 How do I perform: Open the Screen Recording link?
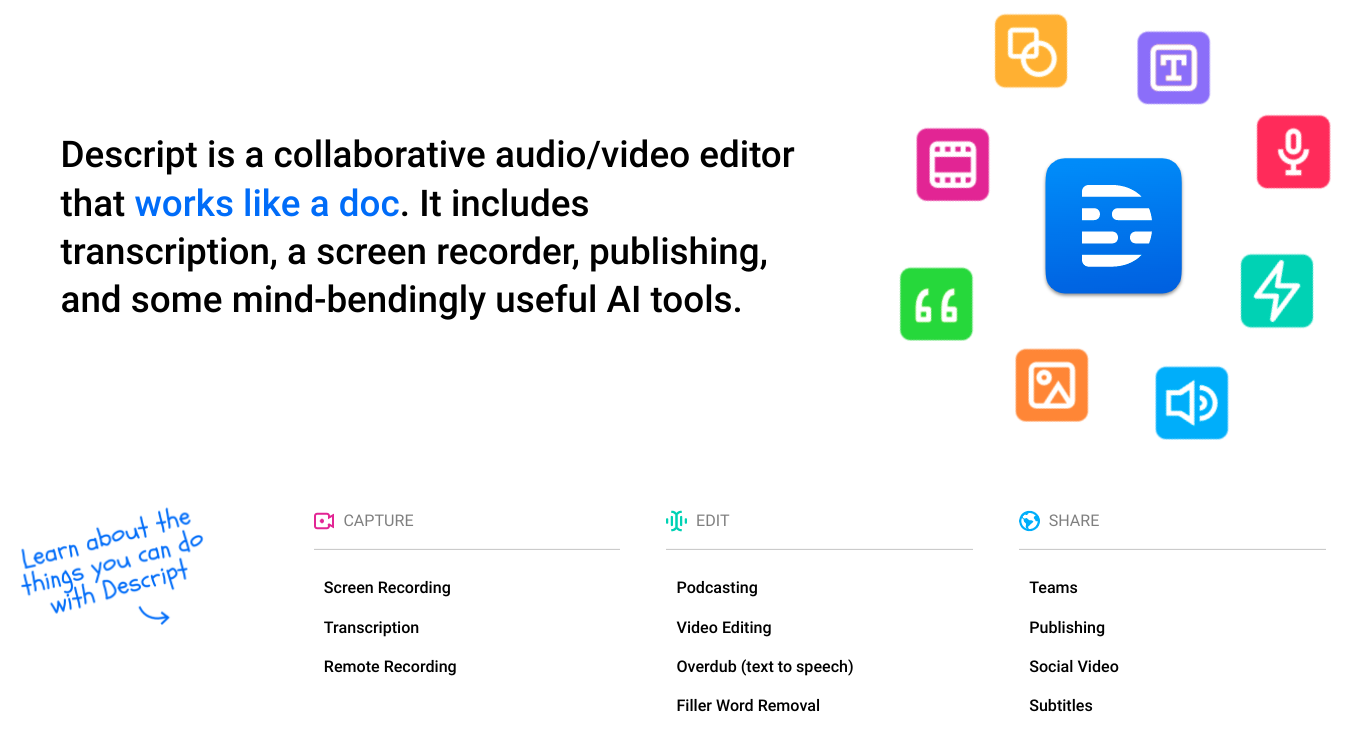pos(387,588)
